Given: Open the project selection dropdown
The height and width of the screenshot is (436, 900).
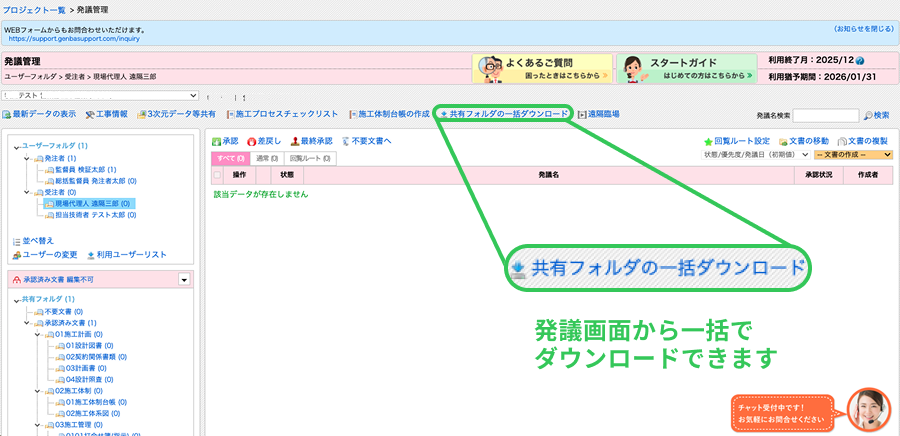Looking at the screenshot, I should click(x=98, y=94).
